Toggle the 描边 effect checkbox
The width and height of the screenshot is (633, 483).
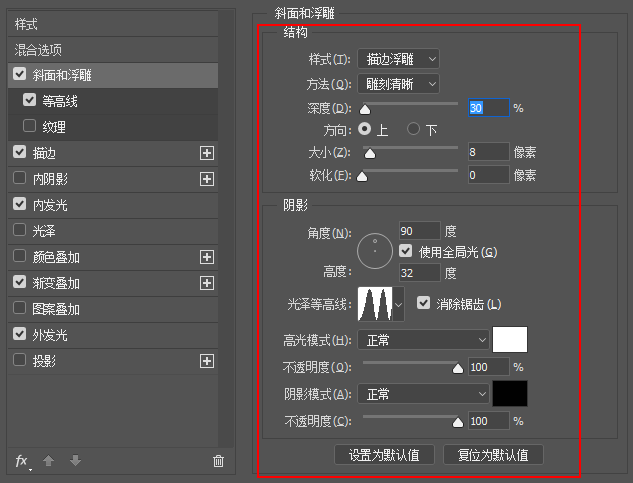19,152
